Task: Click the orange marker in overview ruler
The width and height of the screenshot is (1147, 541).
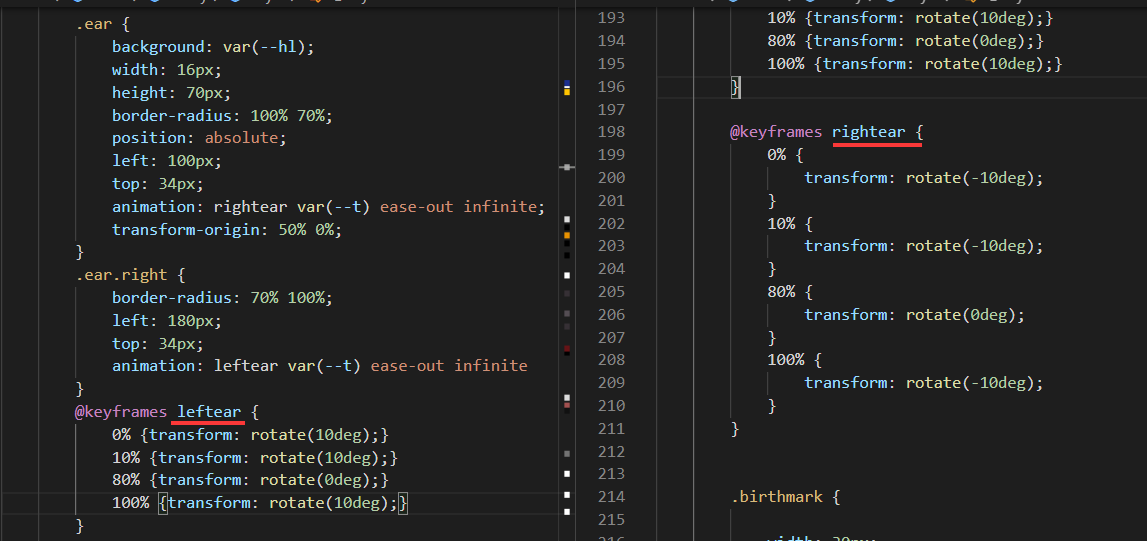Action: coord(567,235)
